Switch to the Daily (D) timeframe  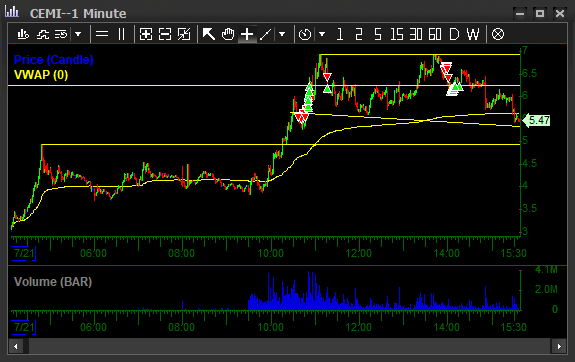(x=454, y=34)
